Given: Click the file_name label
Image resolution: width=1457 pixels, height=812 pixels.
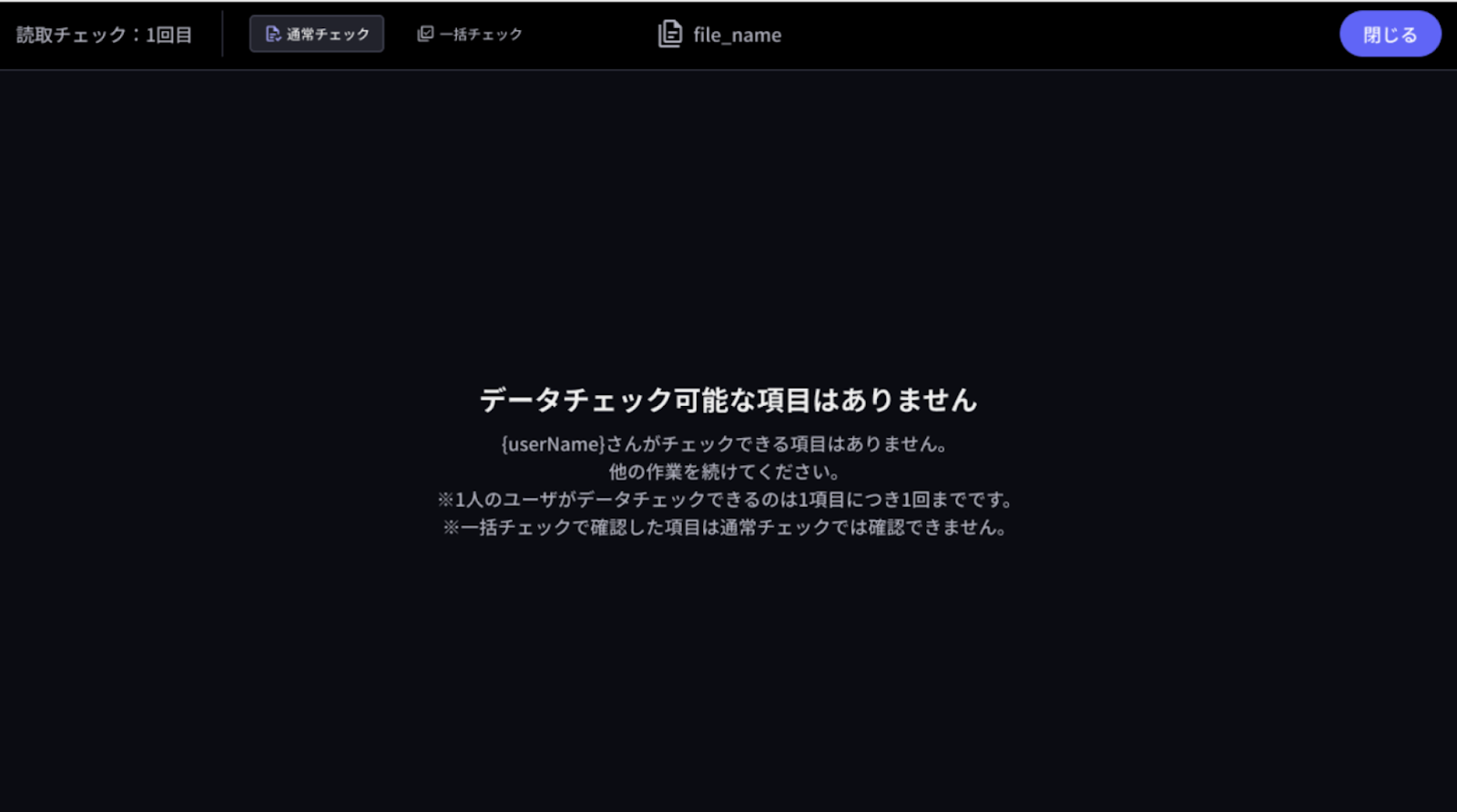Looking at the screenshot, I should (737, 36).
